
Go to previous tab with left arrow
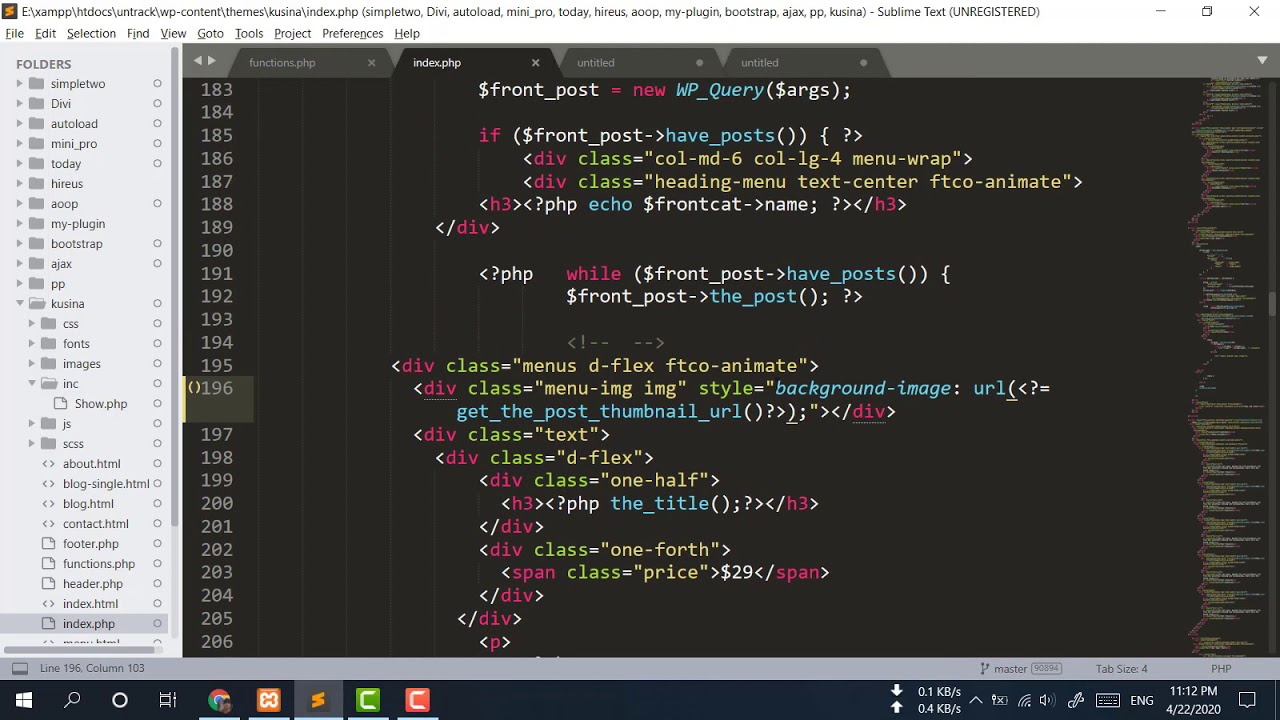pos(197,61)
